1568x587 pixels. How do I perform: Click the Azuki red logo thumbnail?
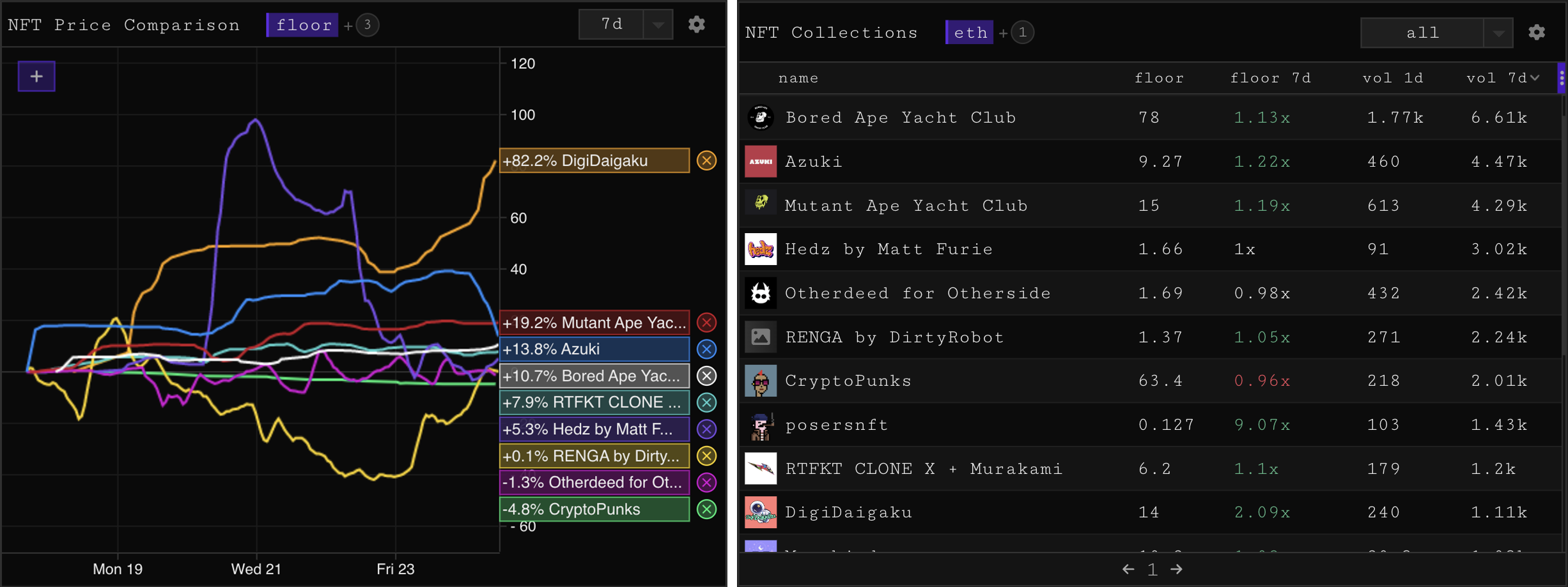[x=761, y=162]
